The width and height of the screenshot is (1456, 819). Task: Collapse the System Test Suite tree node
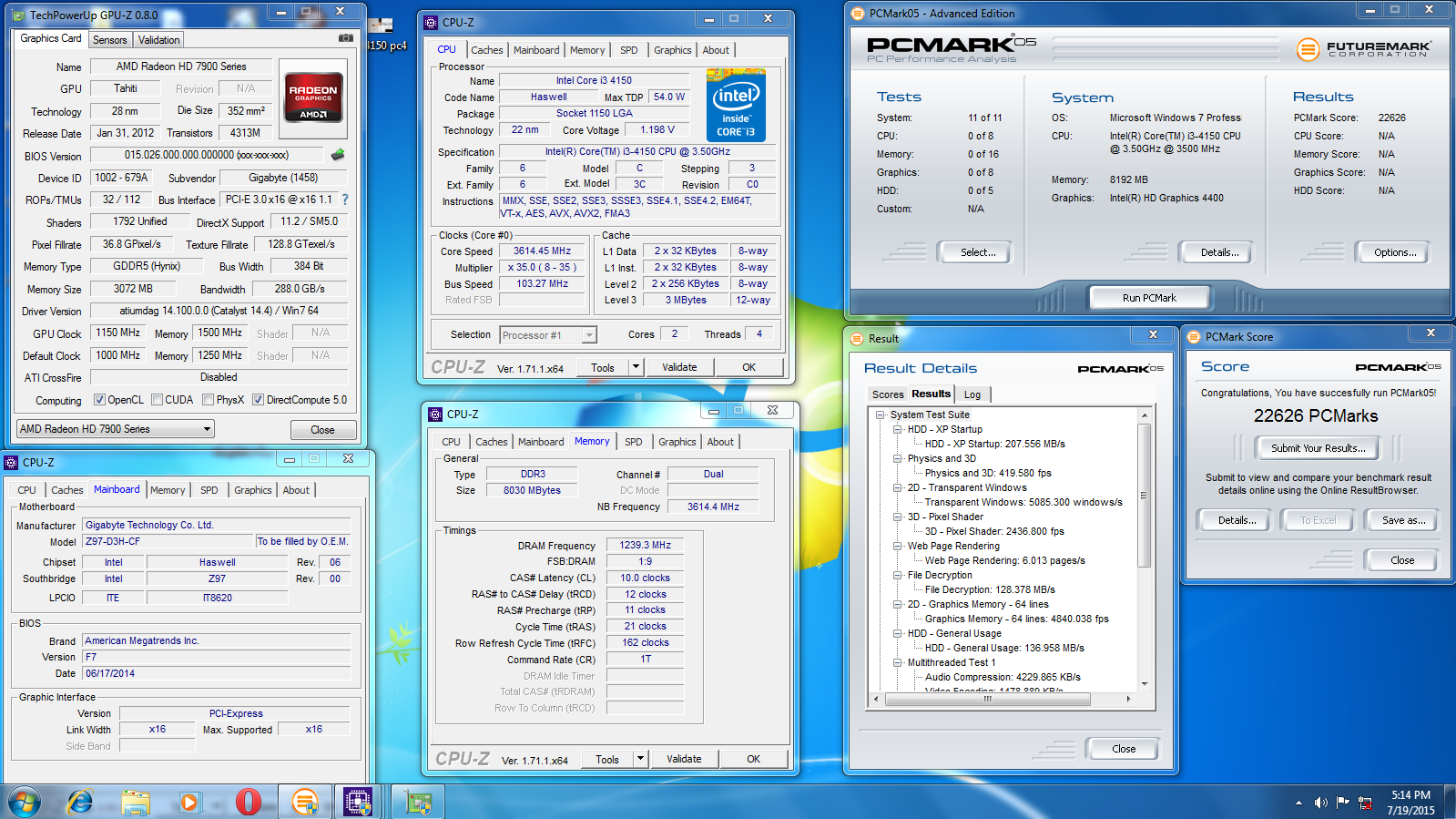tap(881, 415)
